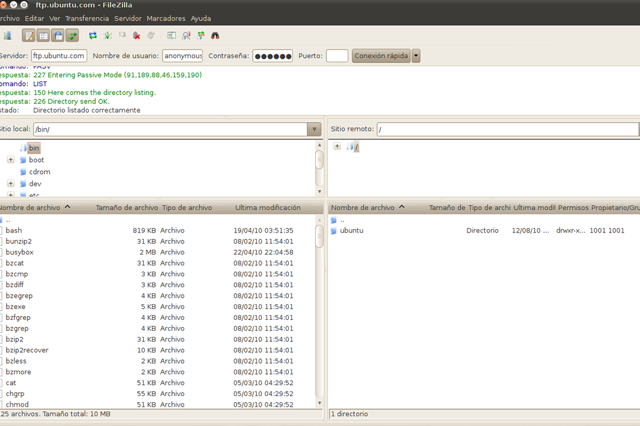Toggle the local directory tree view
The image size is (640, 426).
45,36
